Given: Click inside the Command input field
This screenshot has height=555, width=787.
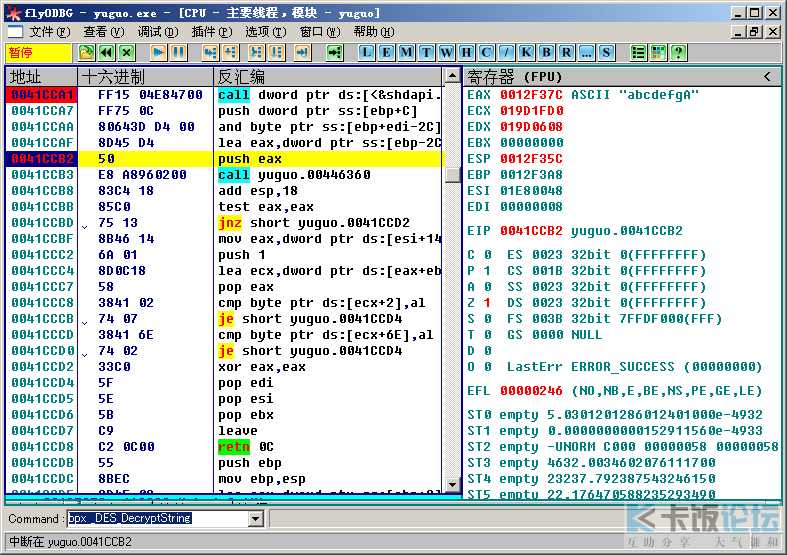Looking at the screenshot, I should pos(158,518).
